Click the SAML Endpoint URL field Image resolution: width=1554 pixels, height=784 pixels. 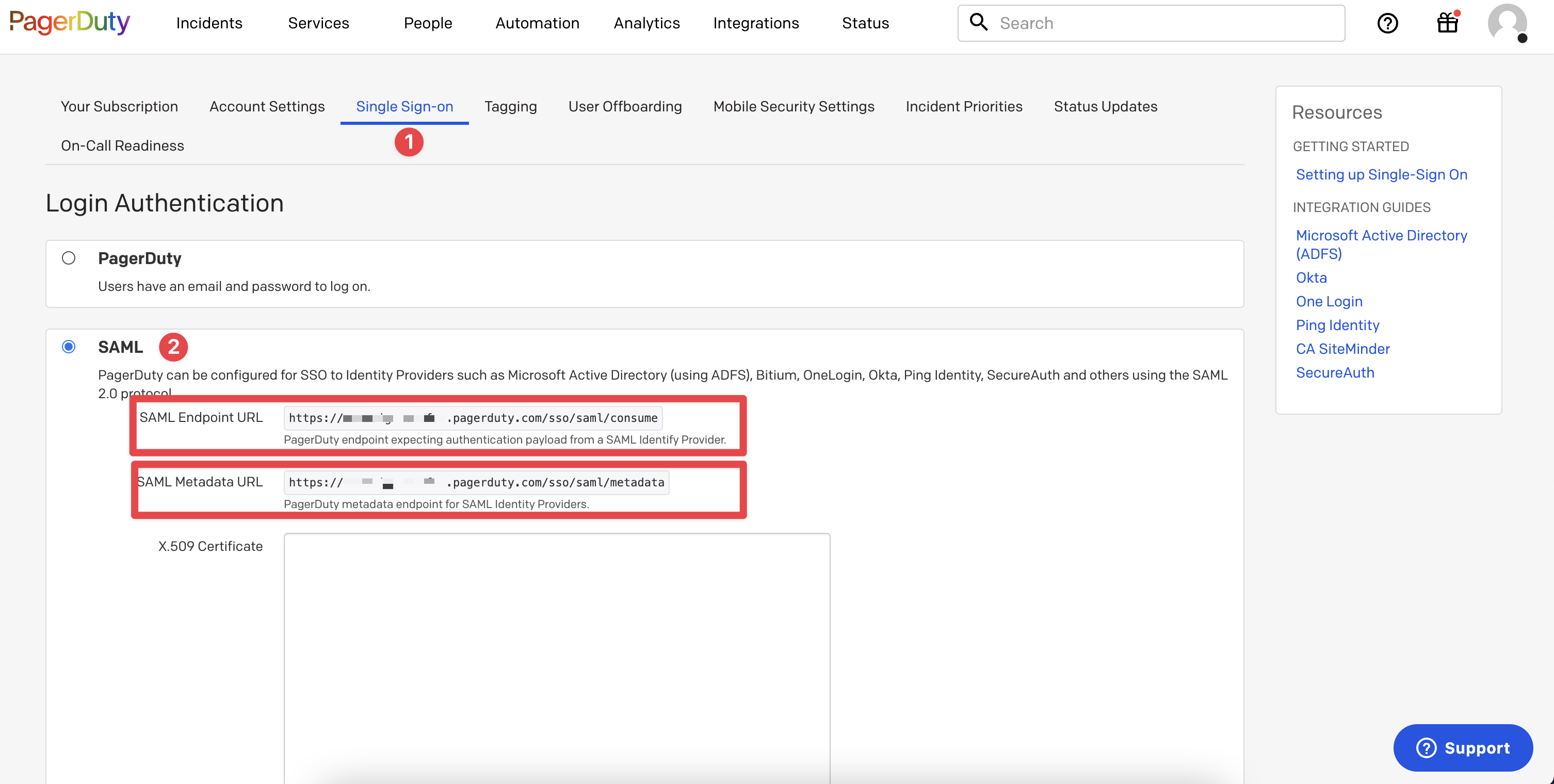coord(473,418)
